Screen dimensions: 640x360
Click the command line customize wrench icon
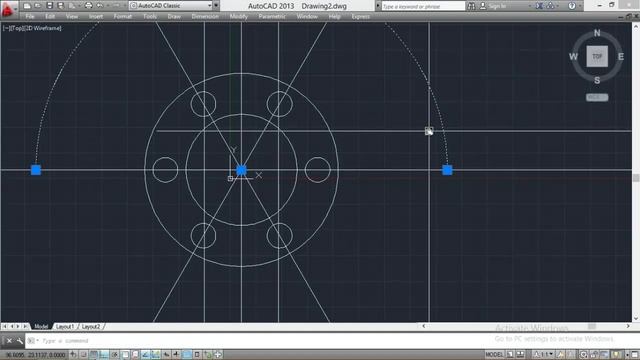[x=19, y=340]
